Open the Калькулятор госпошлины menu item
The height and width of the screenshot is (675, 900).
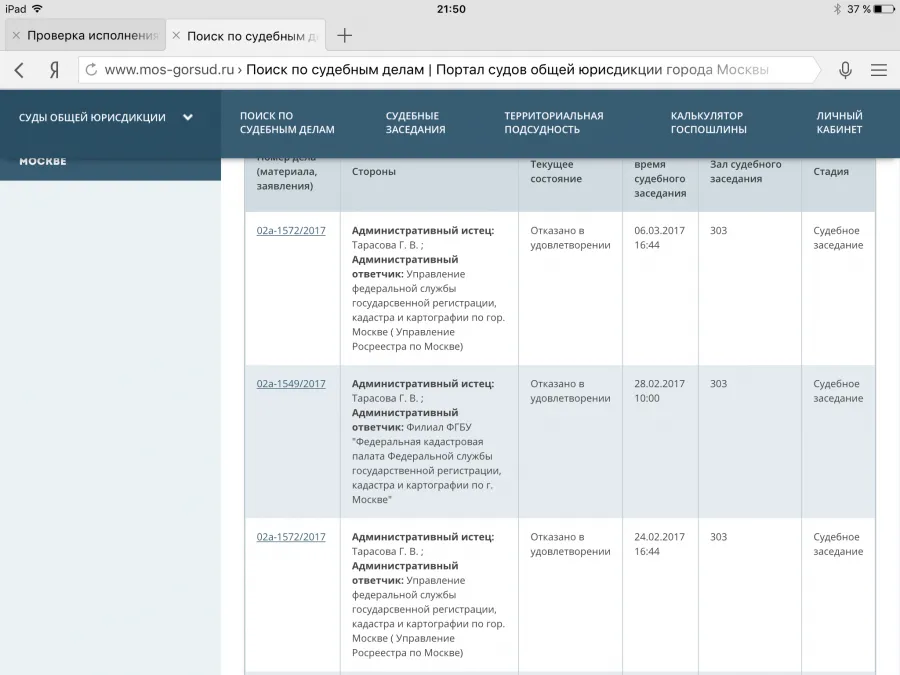[x=709, y=123]
